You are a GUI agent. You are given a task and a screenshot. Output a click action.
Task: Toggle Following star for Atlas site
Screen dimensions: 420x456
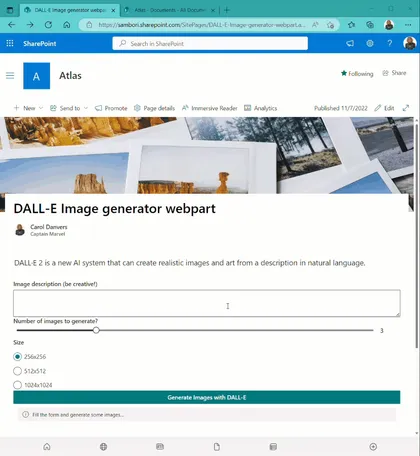pos(357,73)
